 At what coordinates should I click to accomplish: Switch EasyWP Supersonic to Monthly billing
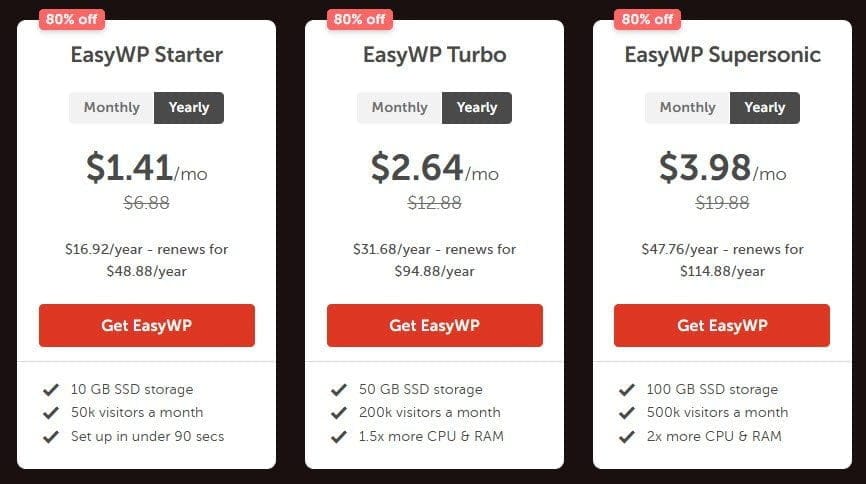tap(688, 108)
